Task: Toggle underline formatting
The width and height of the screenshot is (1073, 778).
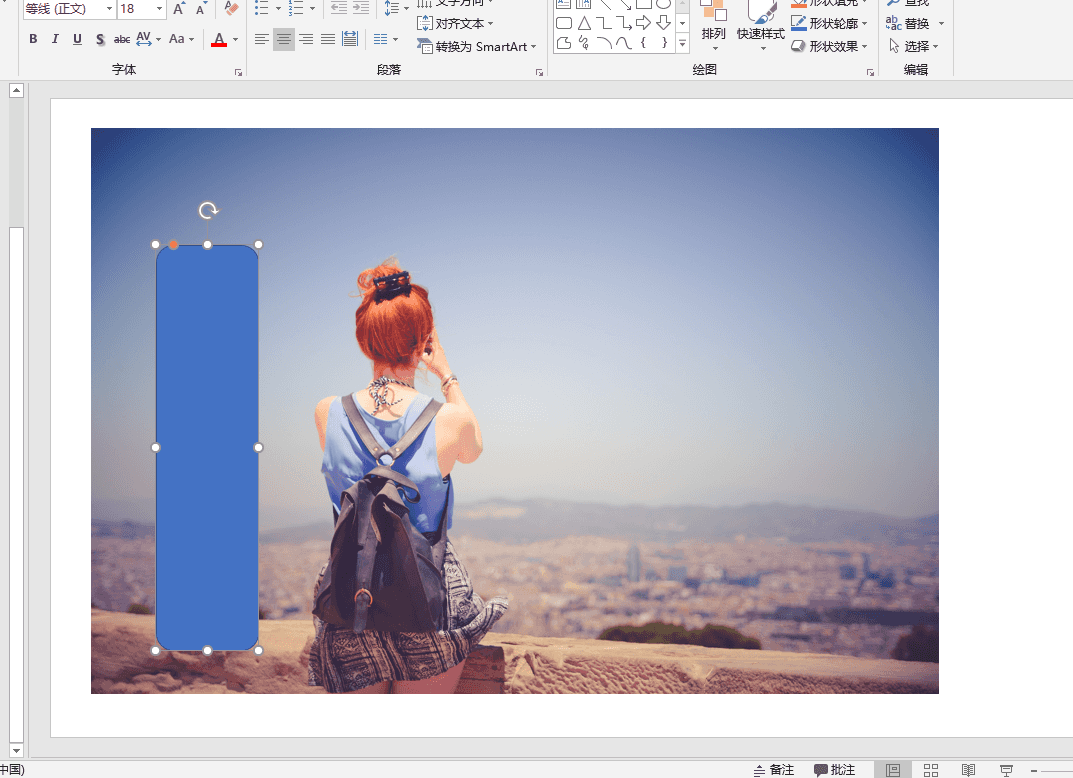Action: (x=77, y=40)
